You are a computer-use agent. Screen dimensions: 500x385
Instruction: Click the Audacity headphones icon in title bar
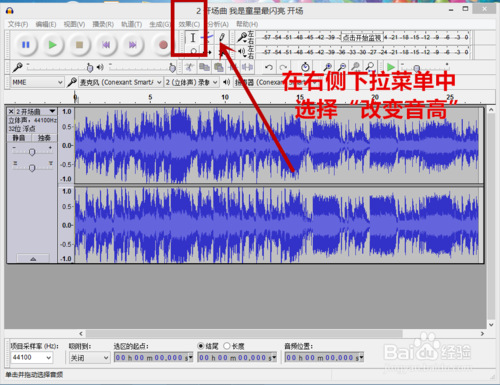tap(10, 11)
